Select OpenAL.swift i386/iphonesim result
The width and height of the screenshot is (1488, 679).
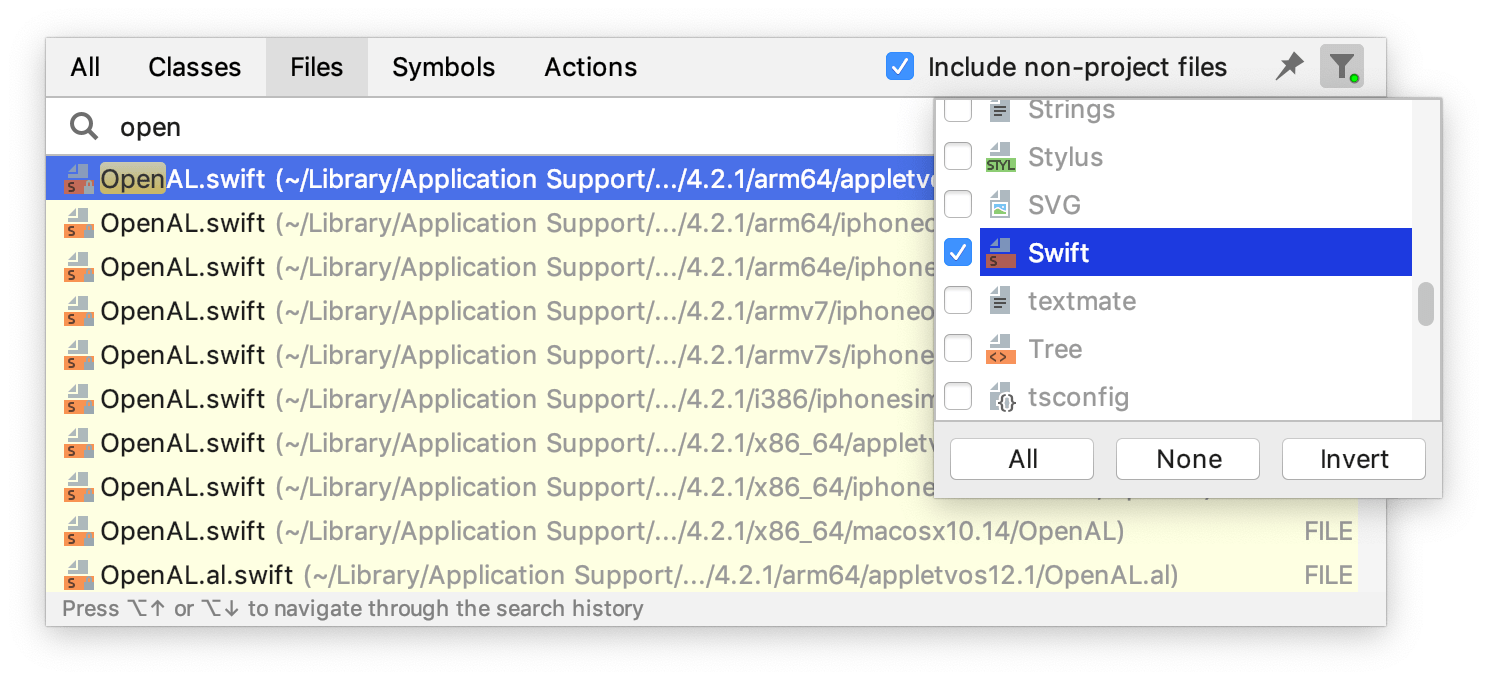[490, 399]
